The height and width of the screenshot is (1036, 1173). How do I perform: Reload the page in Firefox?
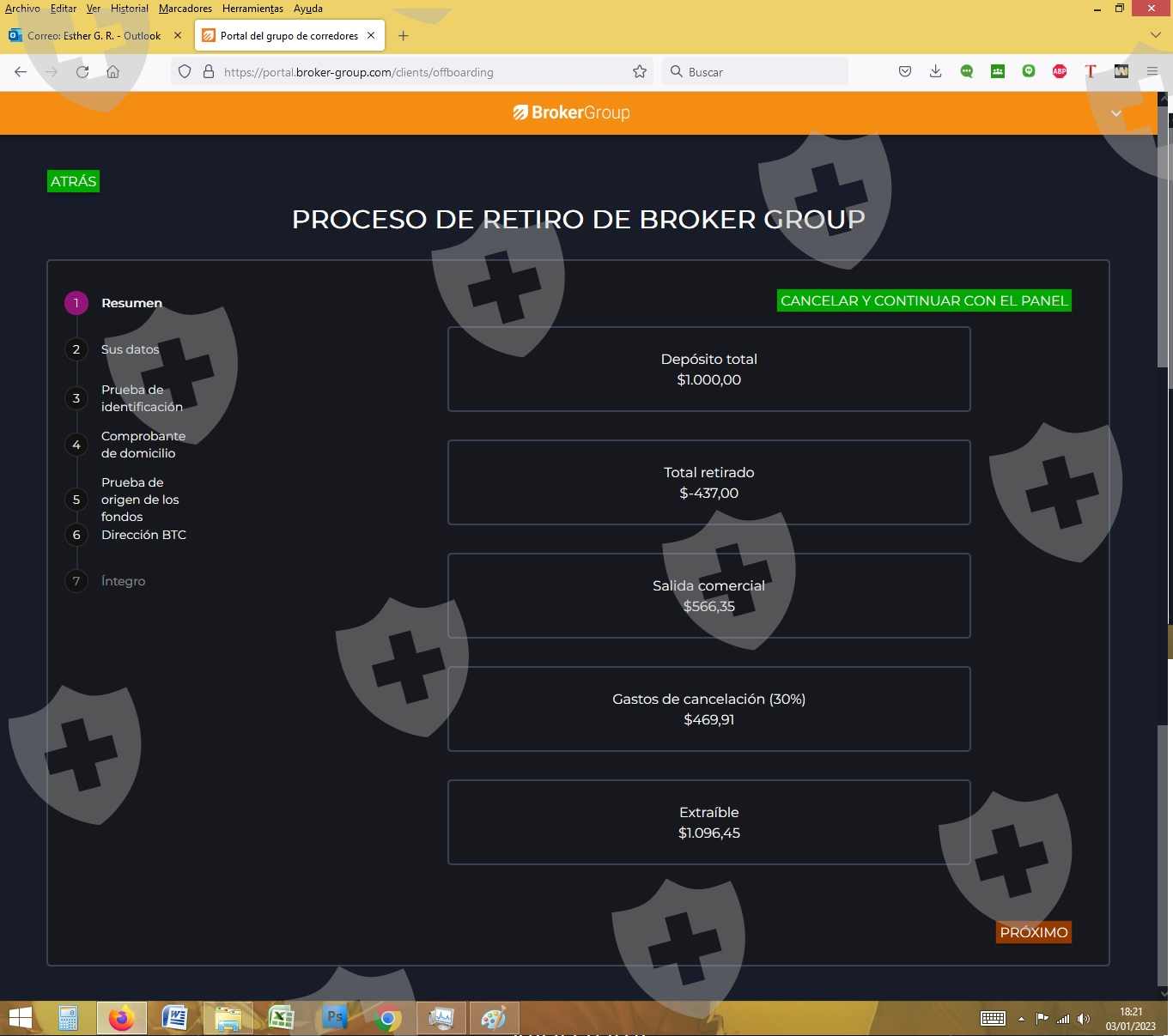pyautogui.click(x=82, y=72)
